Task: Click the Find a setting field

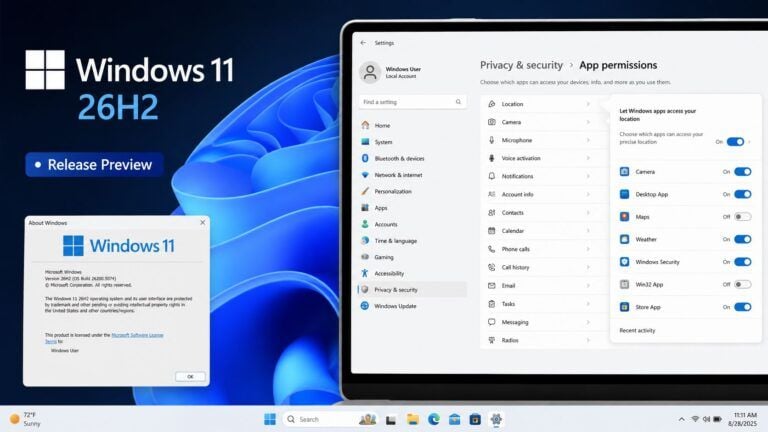Action: [x=412, y=102]
